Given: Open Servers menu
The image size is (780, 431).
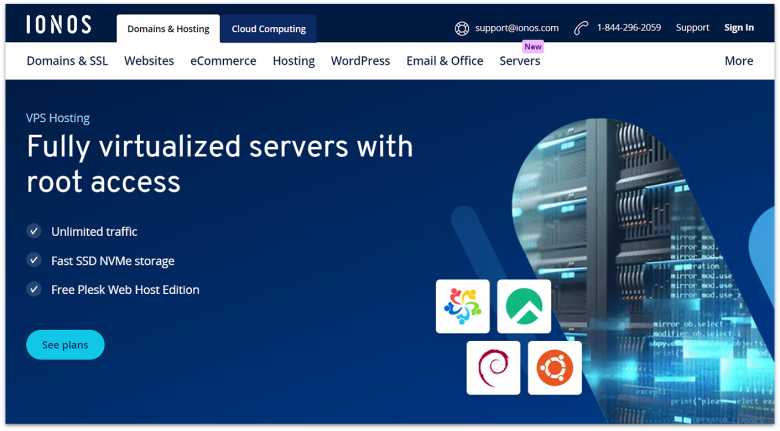Looking at the screenshot, I should (x=520, y=61).
